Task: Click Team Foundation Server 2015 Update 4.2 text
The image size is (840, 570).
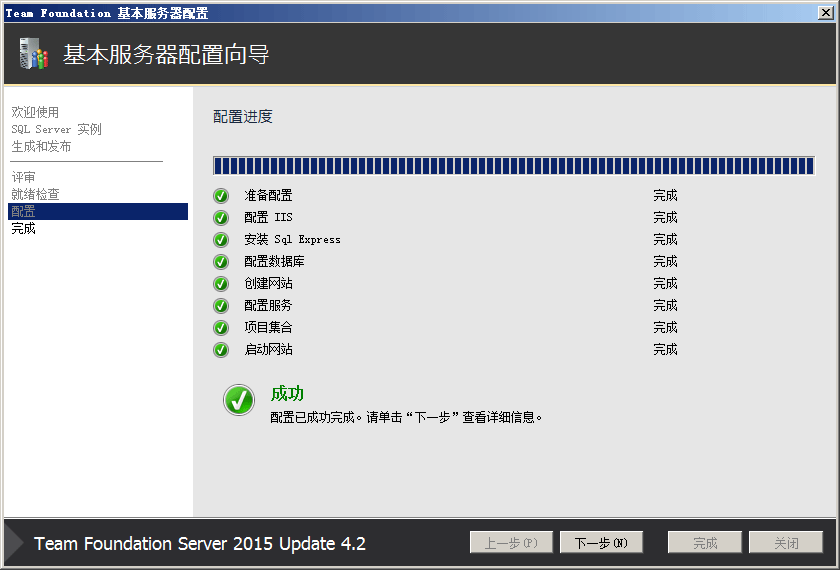Action: (200, 544)
